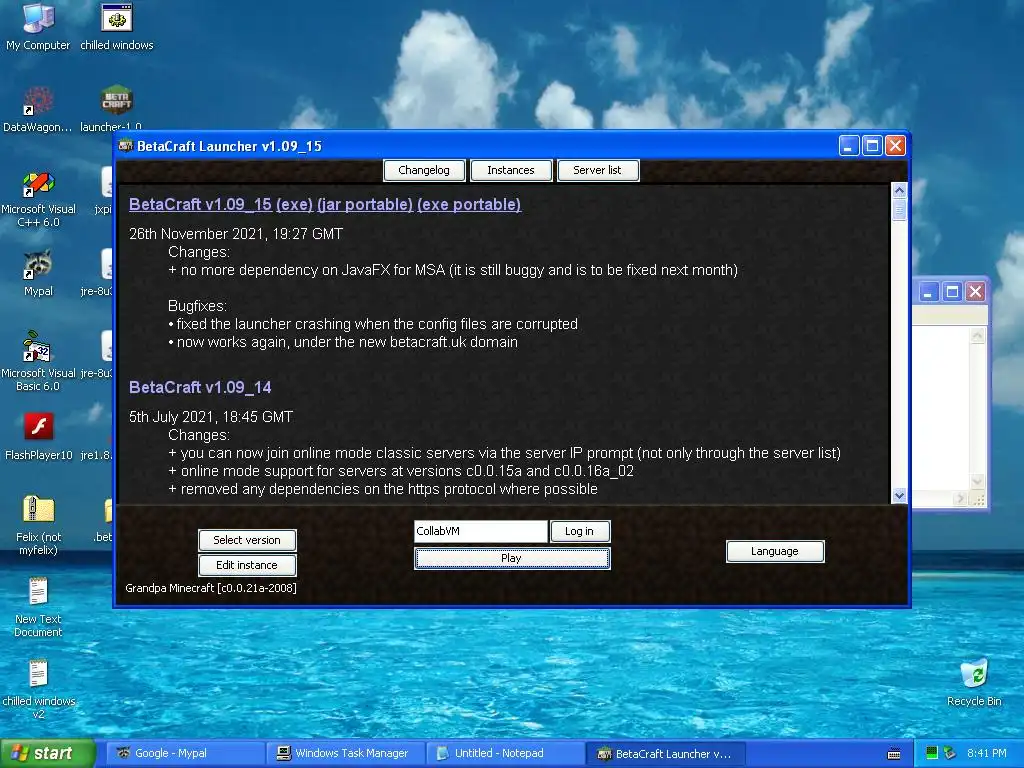Click the 8:41 PM clock
1024x768 pixels.
pyautogui.click(x=987, y=753)
